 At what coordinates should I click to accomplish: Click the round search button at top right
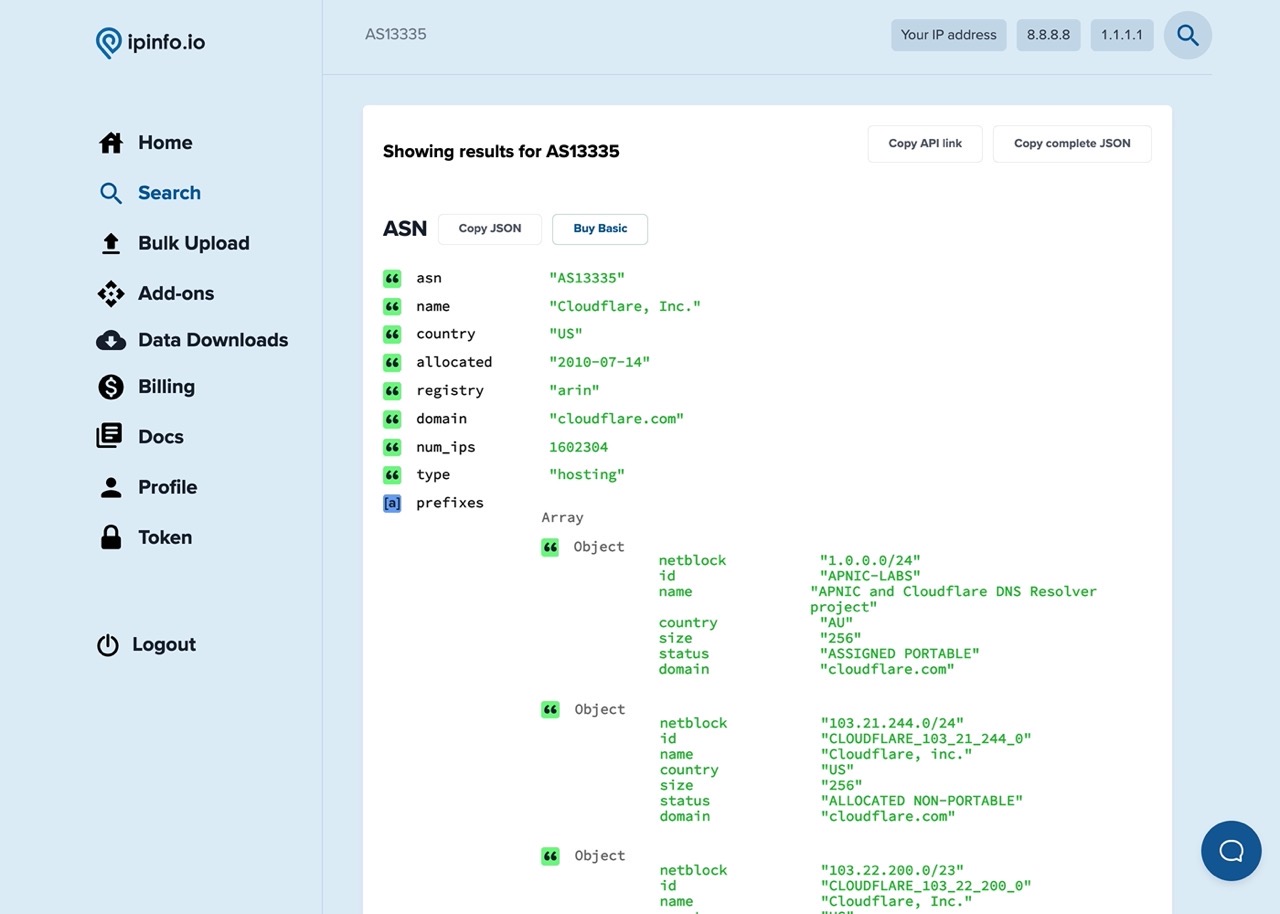pyautogui.click(x=1188, y=35)
